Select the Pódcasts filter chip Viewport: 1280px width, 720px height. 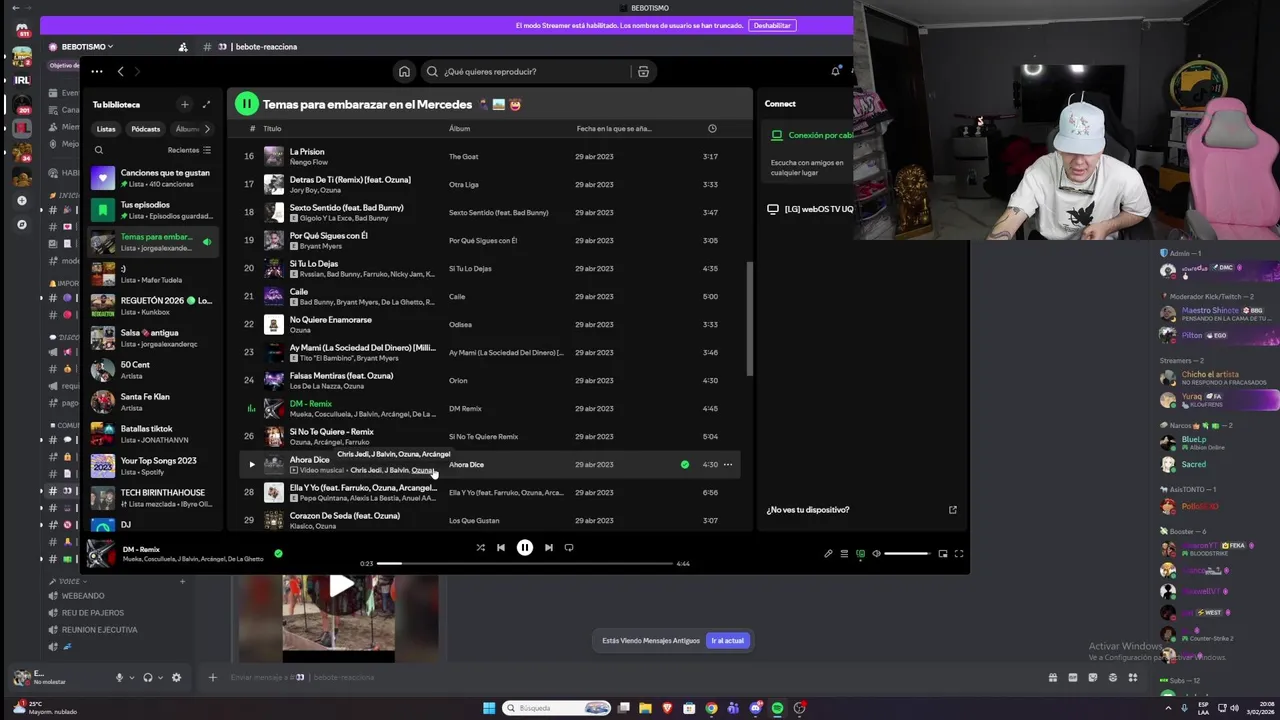[x=145, y=128]
